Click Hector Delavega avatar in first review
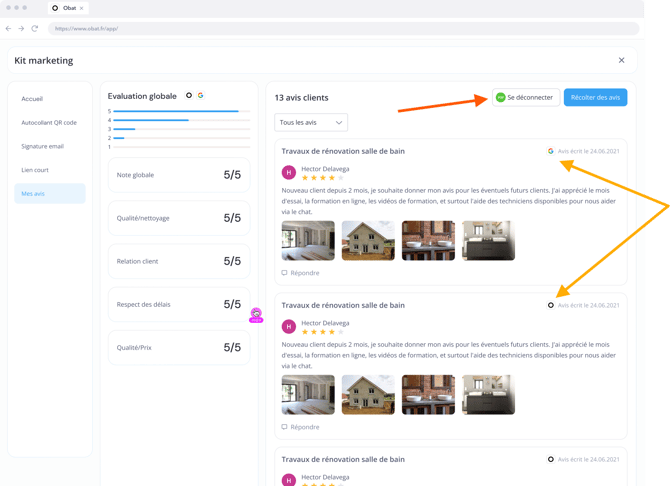Screen dimensions: 670x486 click(289, 172)
